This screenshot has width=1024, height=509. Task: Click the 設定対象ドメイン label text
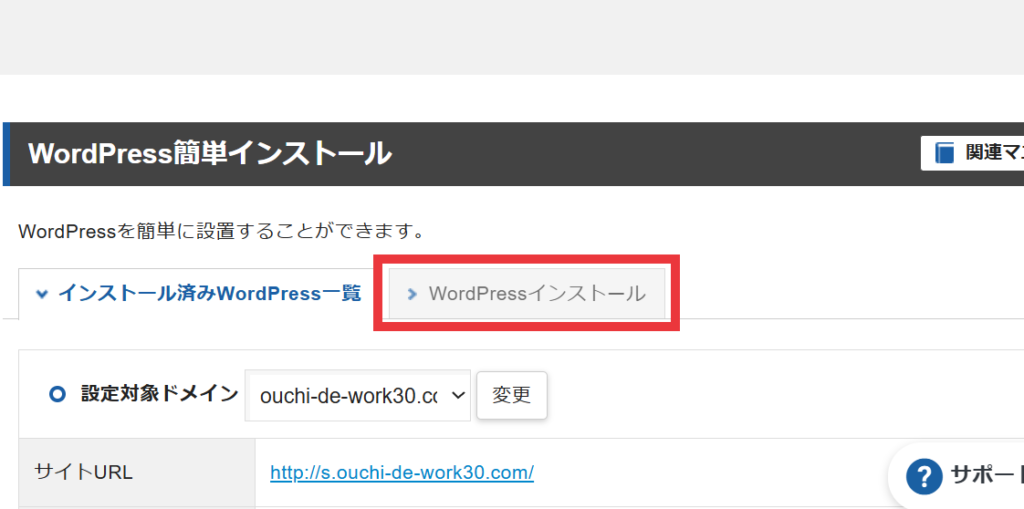[159, 394]
